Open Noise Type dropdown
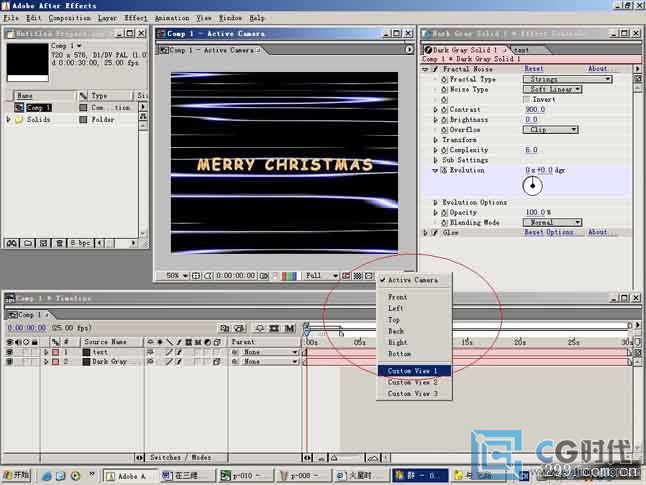The width and height of the screenshot is (646, 485). (x=552, y=89)
